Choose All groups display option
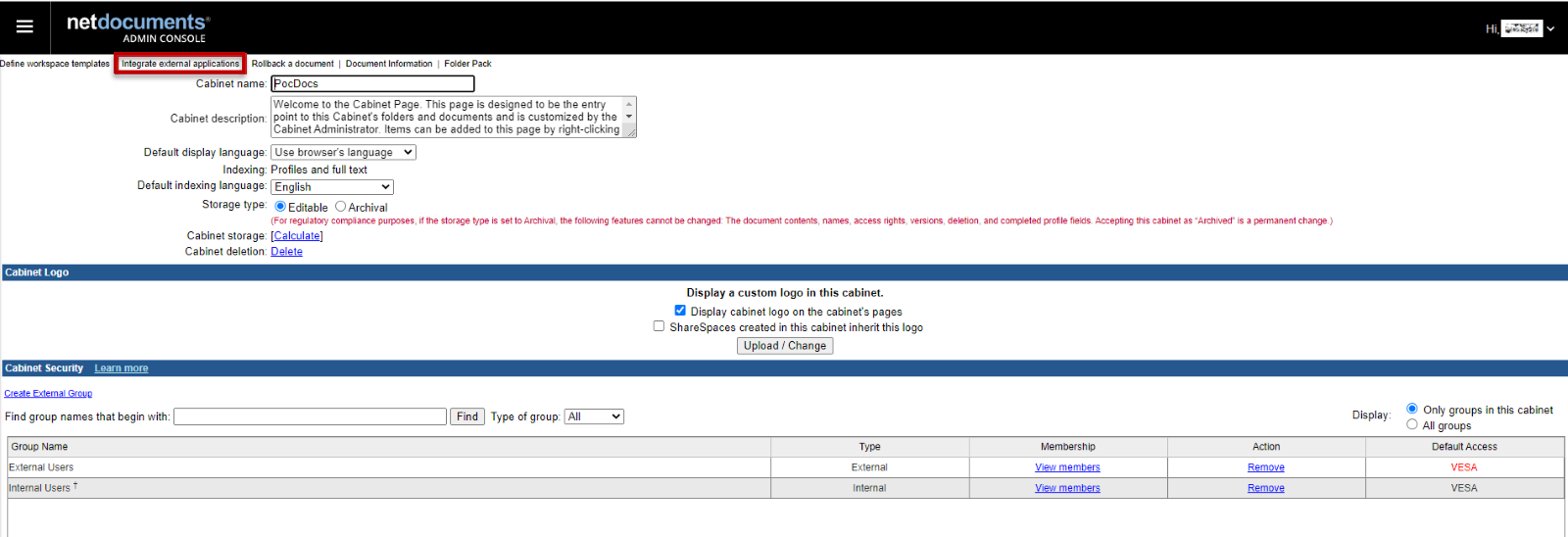Viewport: 1568px width, 537px height. [x=1412, y=424]
